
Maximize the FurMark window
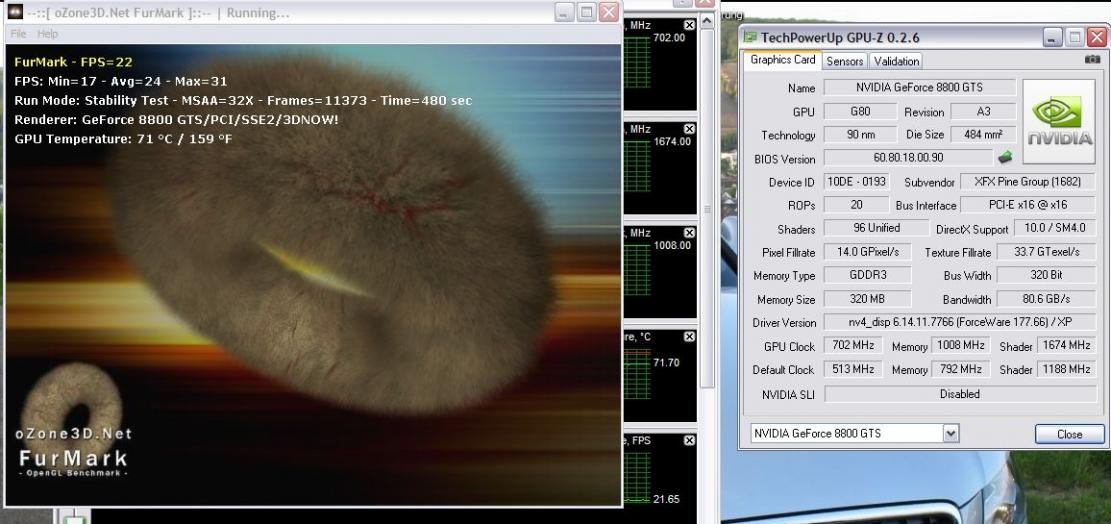(x=587, y=12)
